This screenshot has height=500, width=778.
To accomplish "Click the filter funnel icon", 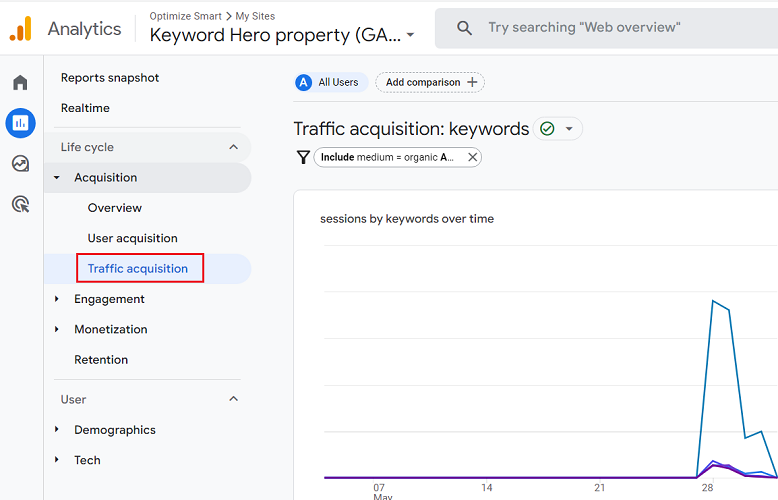I will pos(303,157).
